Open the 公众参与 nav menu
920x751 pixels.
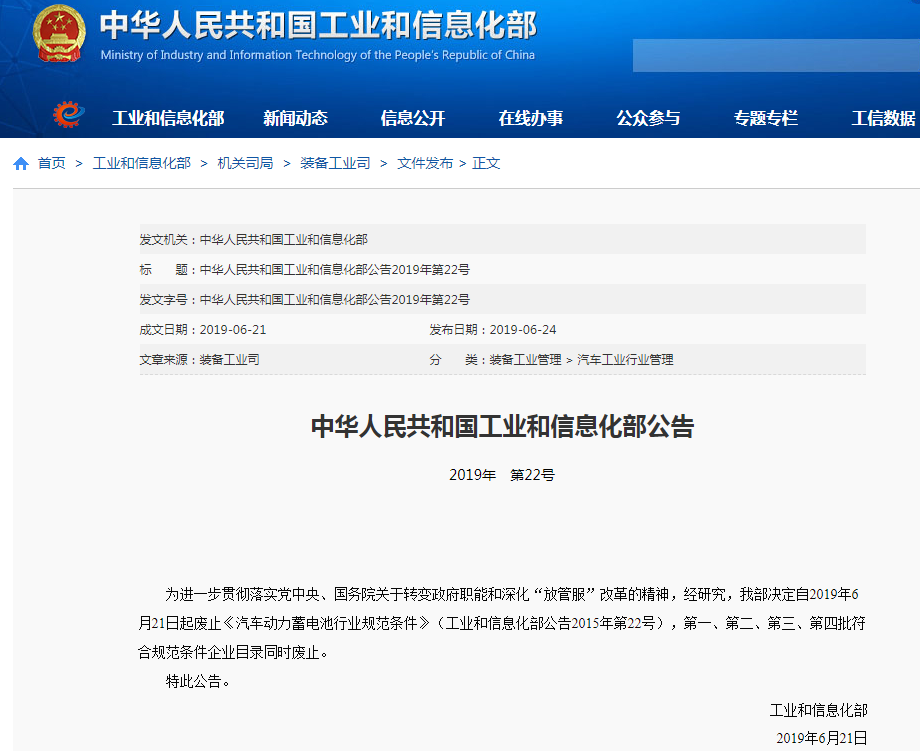(x=648, y=118)
